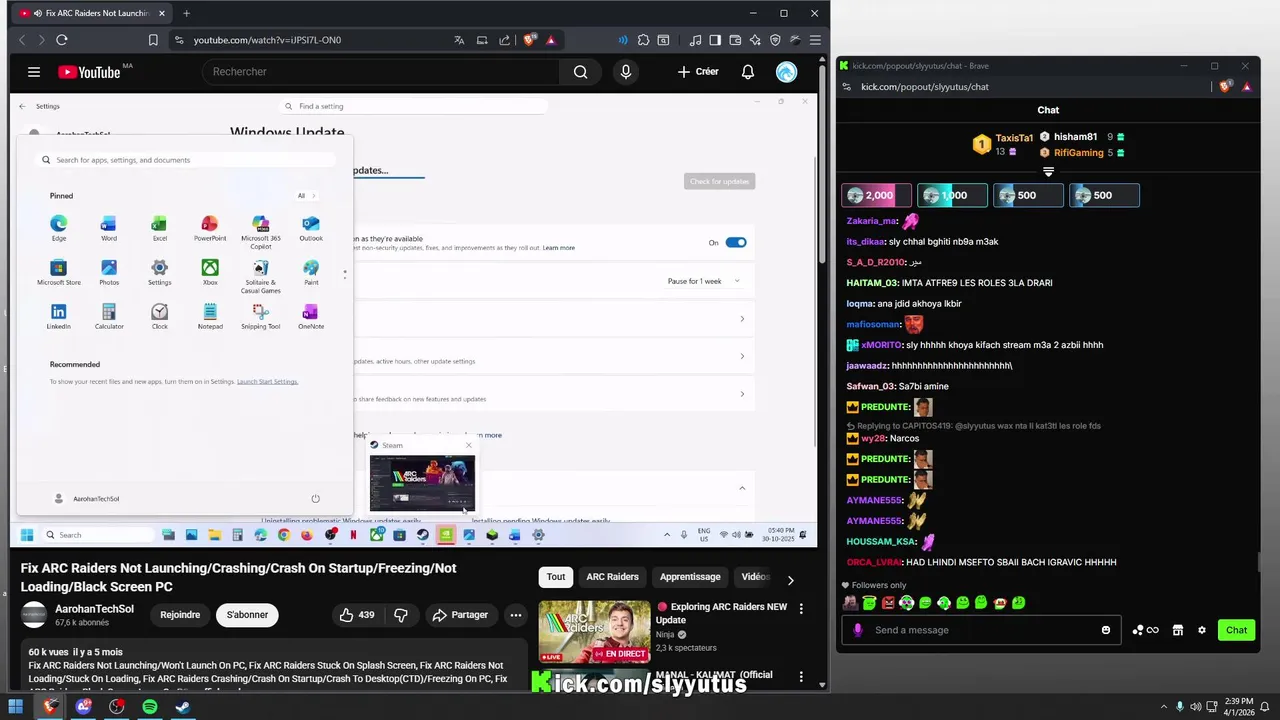The width and height of the screenshot is (1280, 720).
Task: Click the 2,000 points gift option
Action: point(877,195)
